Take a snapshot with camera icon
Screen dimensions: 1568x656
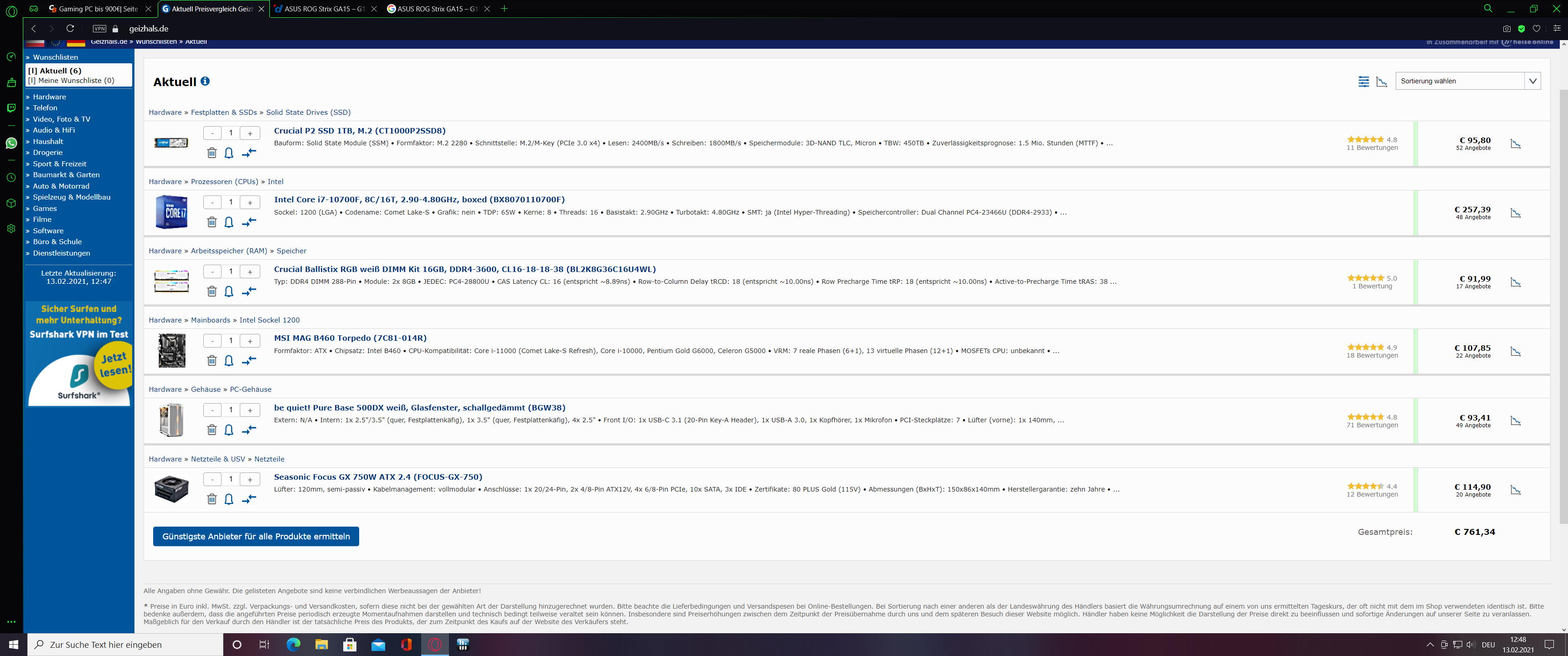point(1506,29)
